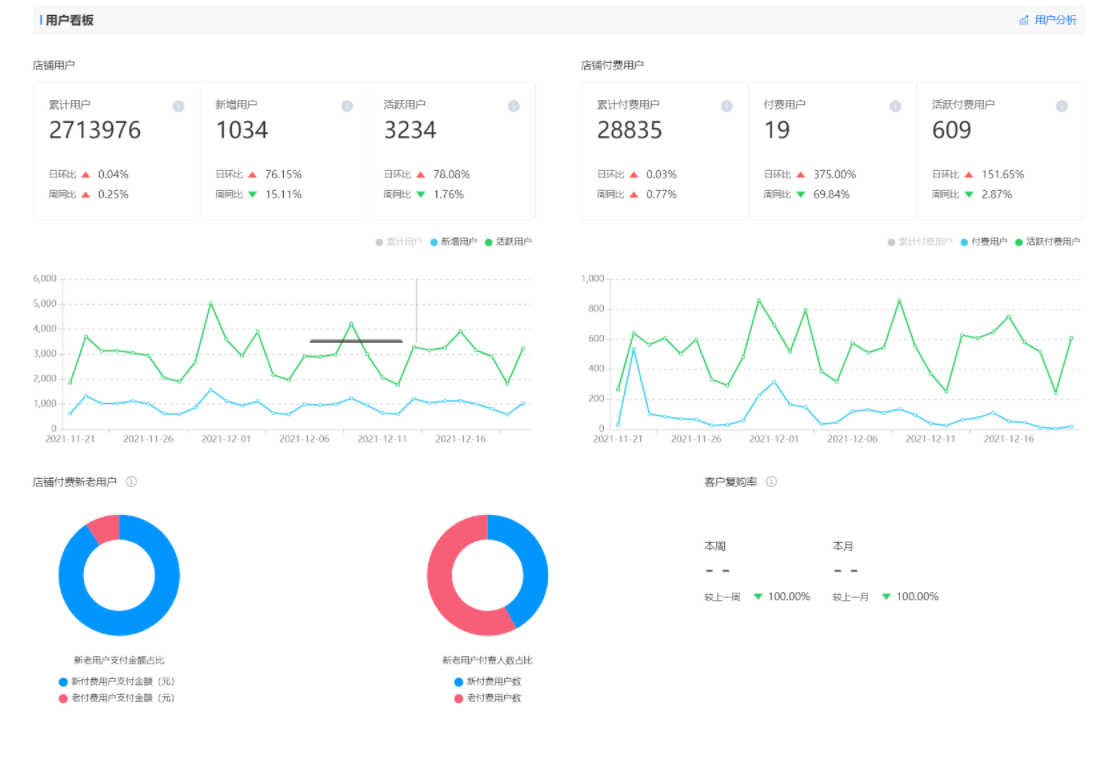The image size is (1095, 758).
Task: Show info tooltip for 付费用户 card
Action: click(x=895, y=106)
